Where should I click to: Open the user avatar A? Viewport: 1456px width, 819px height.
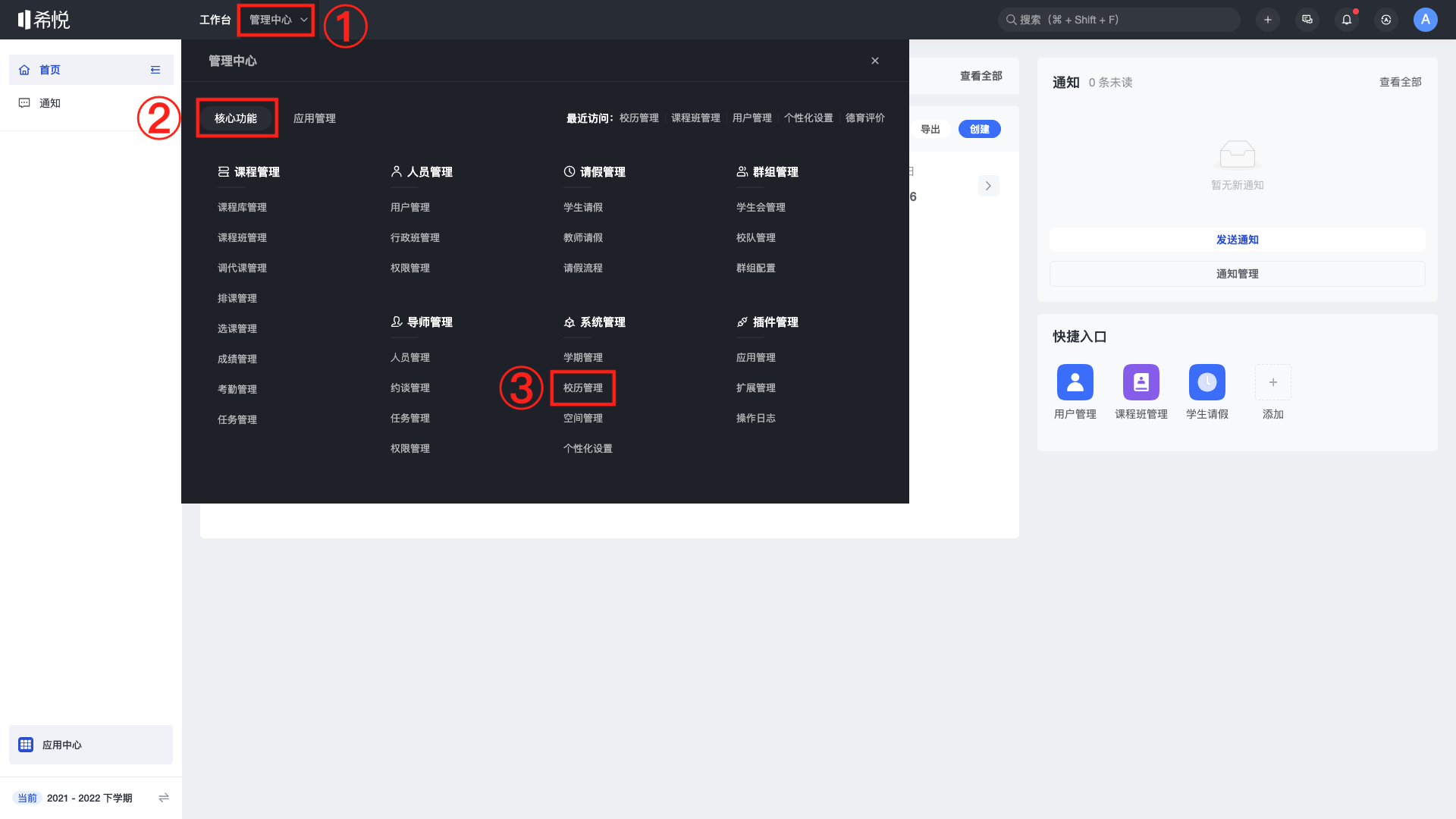[x=1426, y=20]
